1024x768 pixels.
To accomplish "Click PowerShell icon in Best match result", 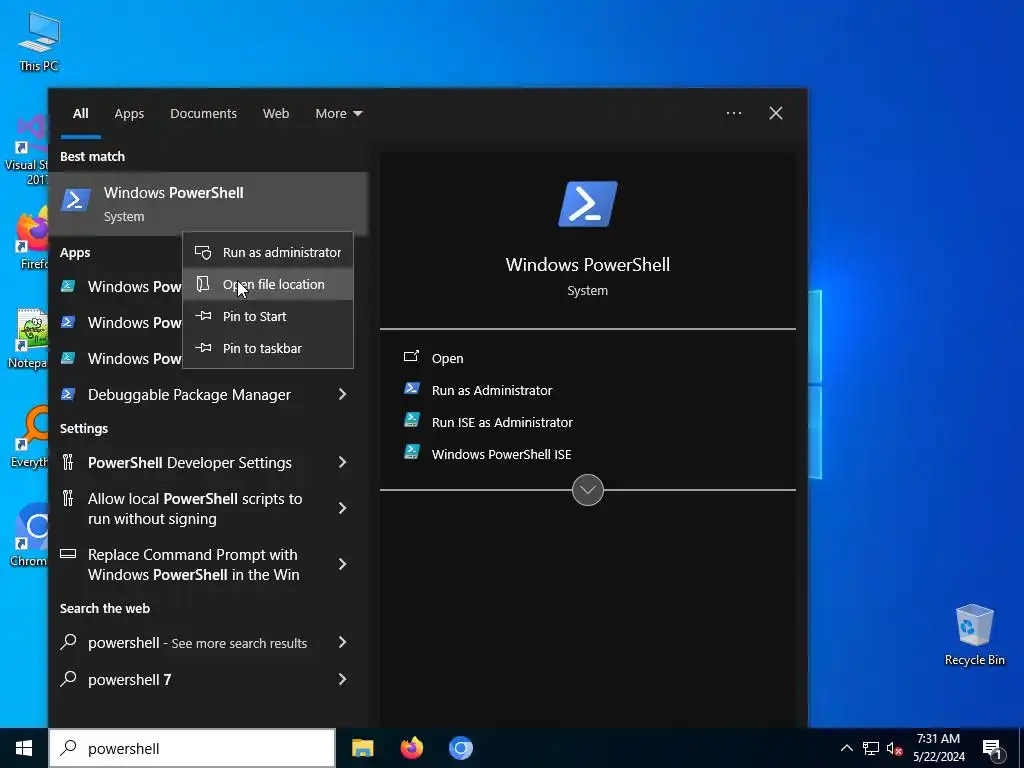I will click(76, 200).
